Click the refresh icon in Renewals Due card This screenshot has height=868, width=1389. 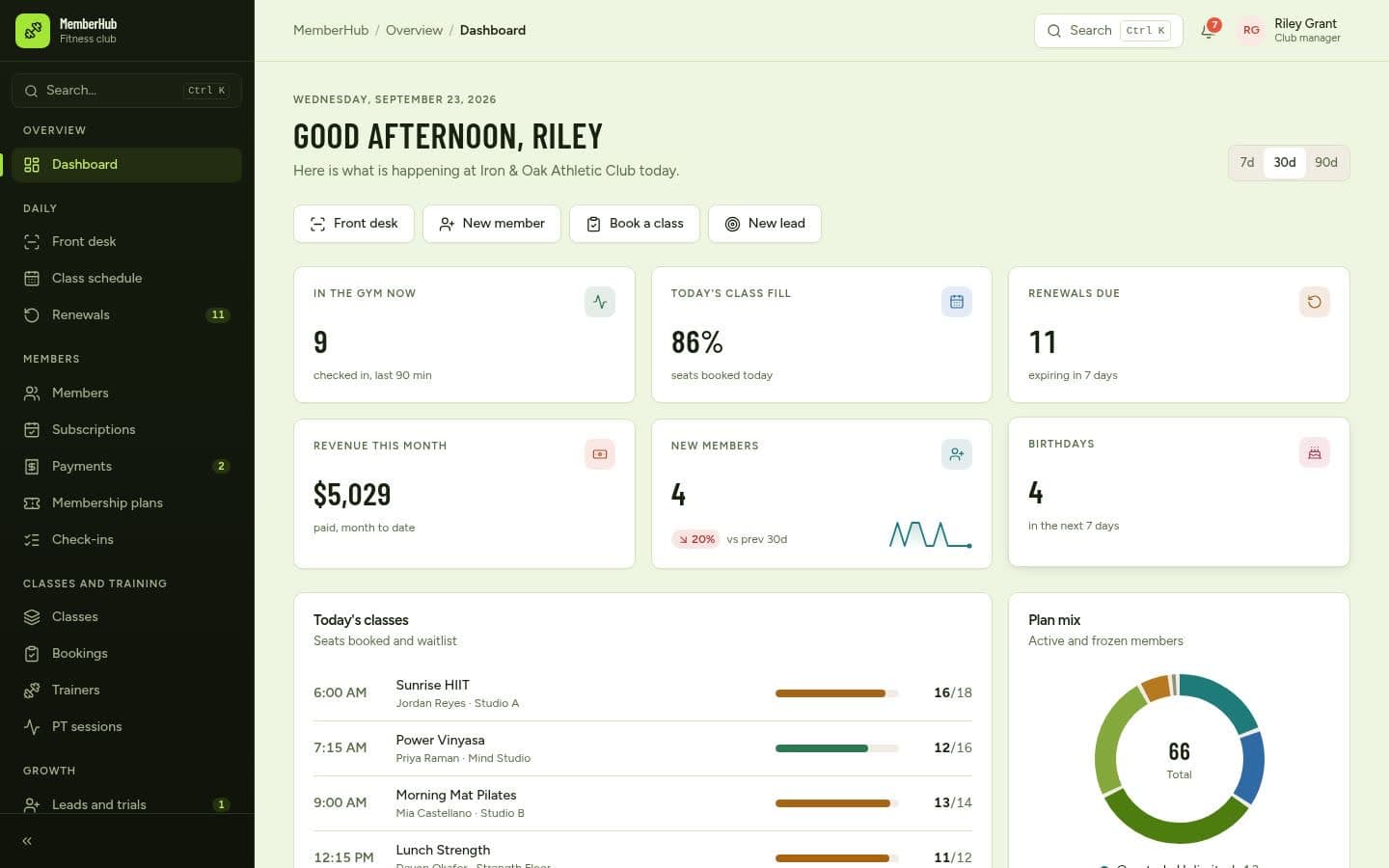point(1315,302)
